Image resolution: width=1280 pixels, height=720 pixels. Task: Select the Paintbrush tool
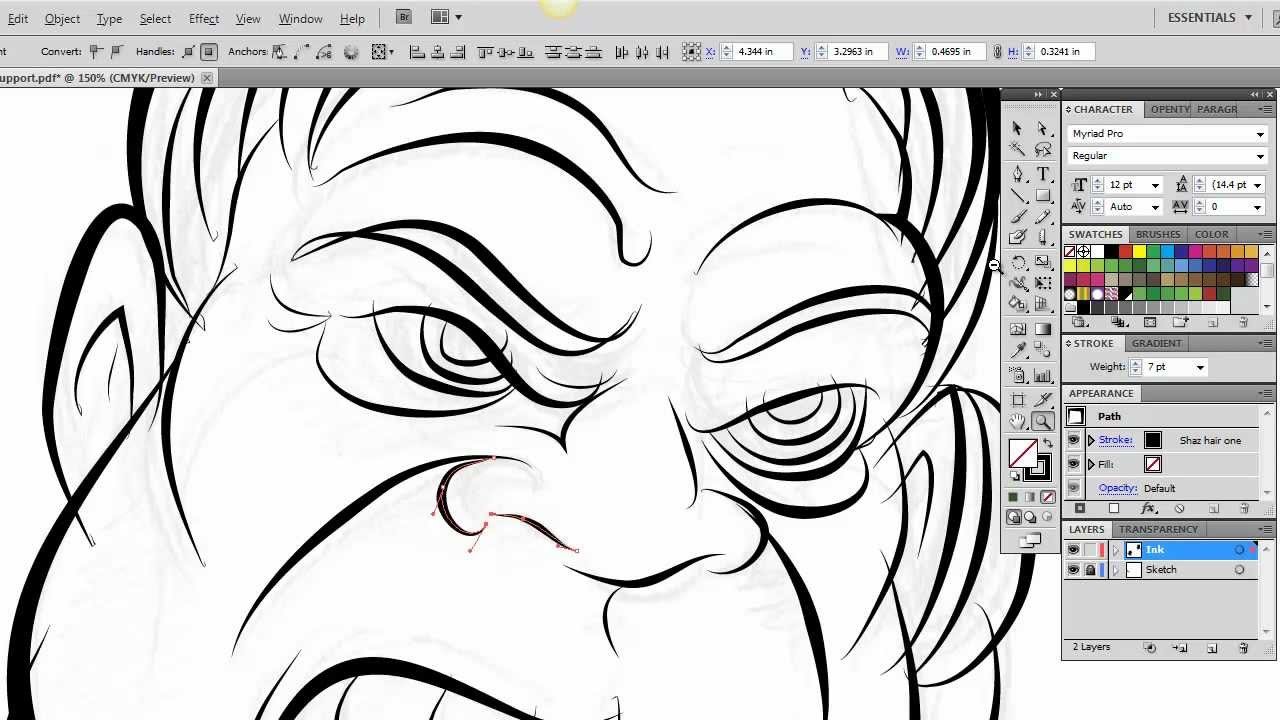1017,217
